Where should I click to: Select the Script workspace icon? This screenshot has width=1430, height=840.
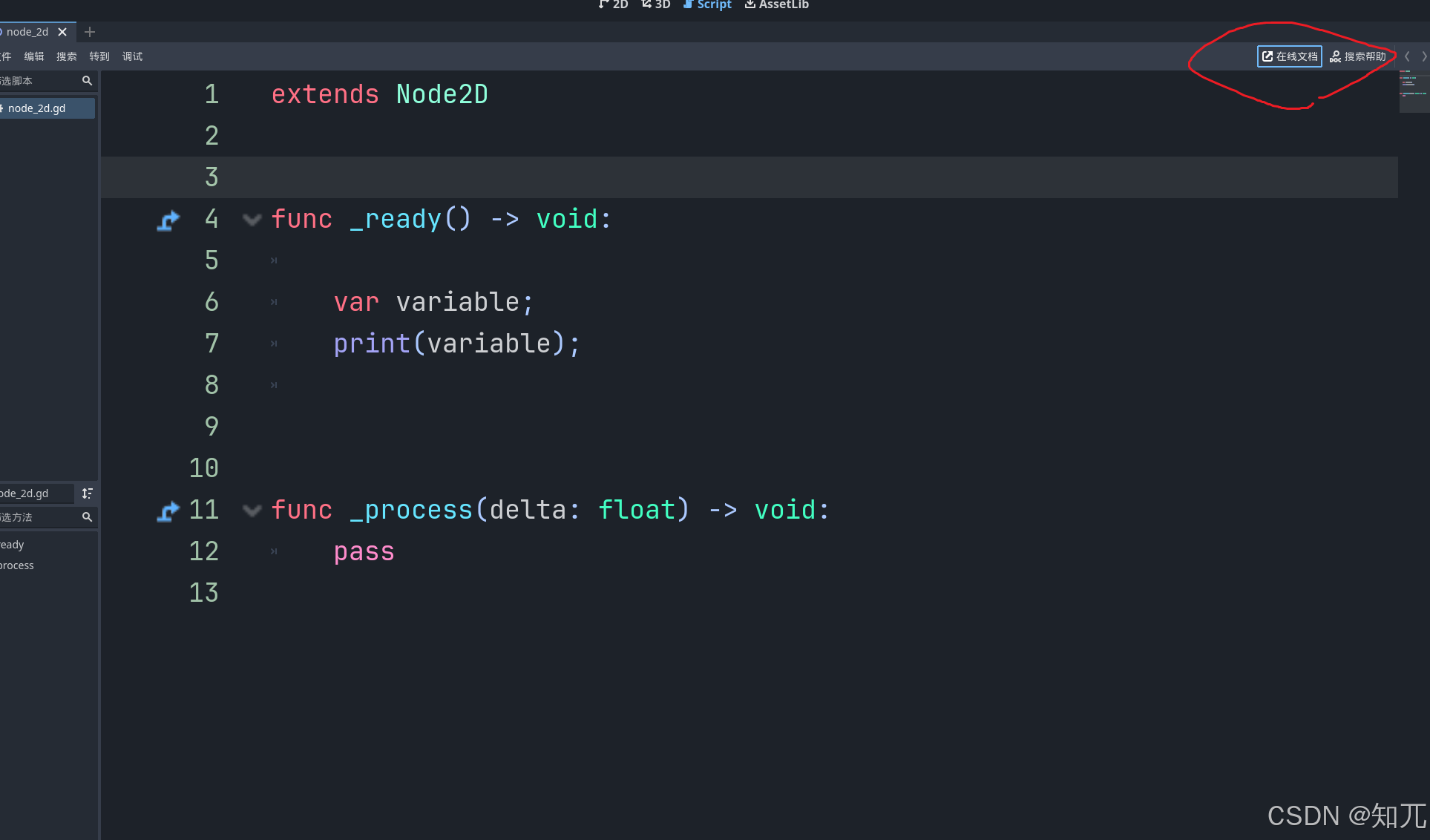[706, 5]
